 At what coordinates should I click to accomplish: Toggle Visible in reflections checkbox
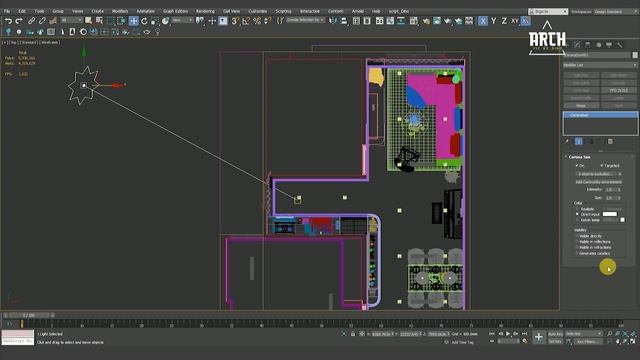[577, 242]
